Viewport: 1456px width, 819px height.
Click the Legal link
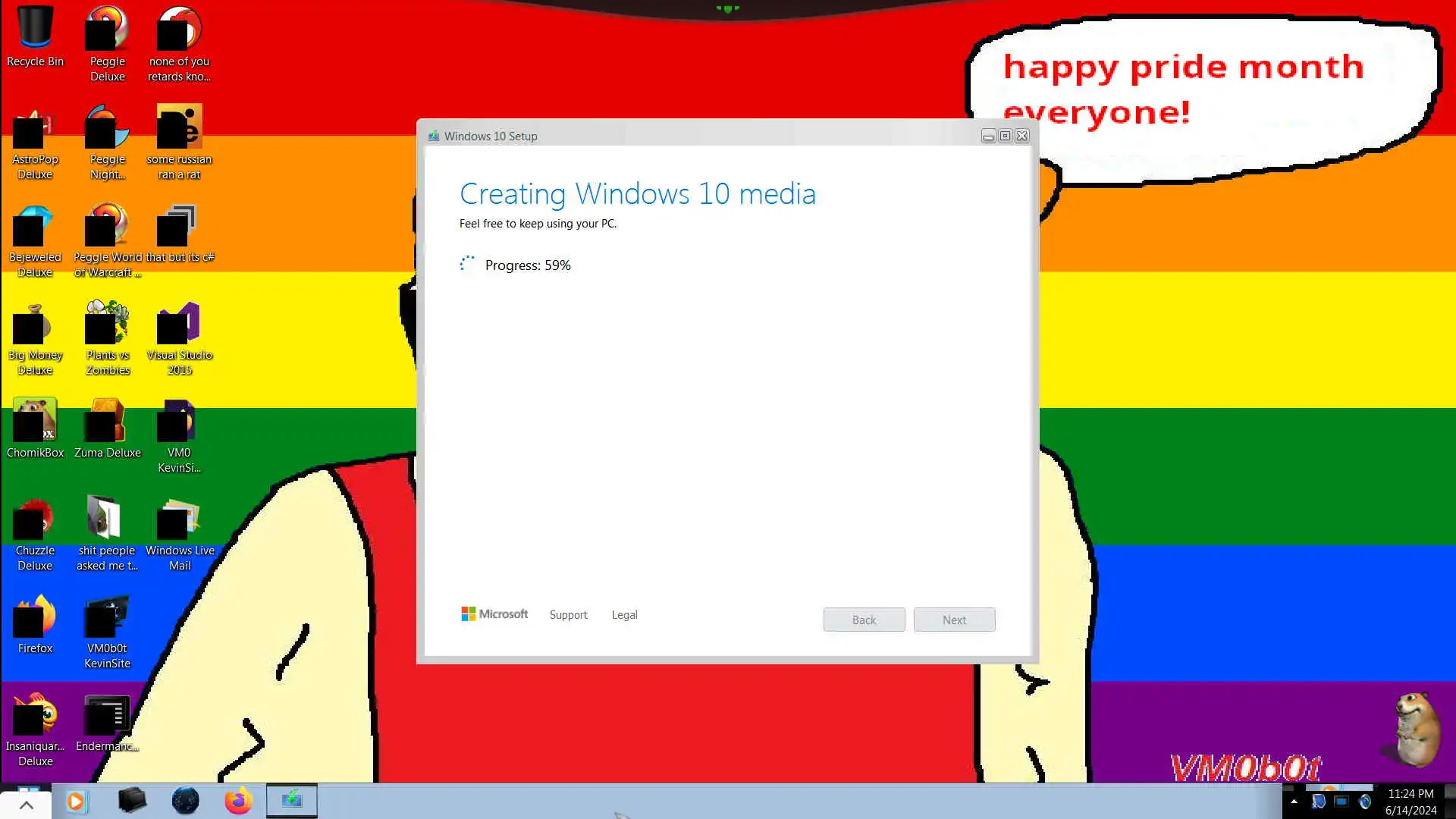click(x=624, y=615)
